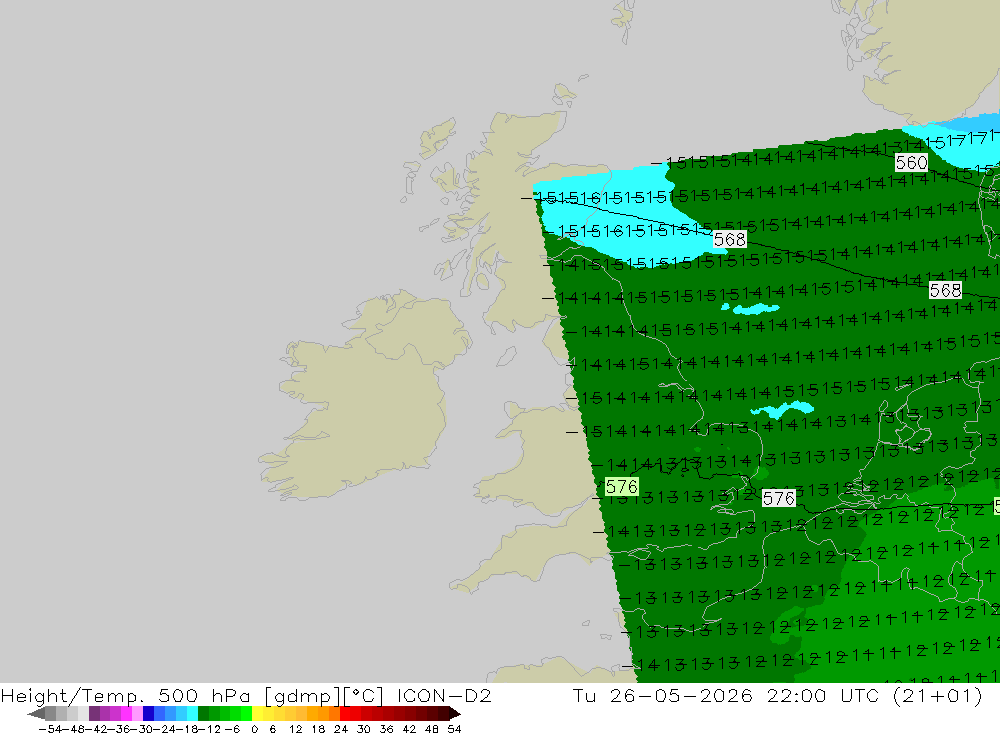
Task: Click the '54' value at the scale end
Action: tap(454, 729)
